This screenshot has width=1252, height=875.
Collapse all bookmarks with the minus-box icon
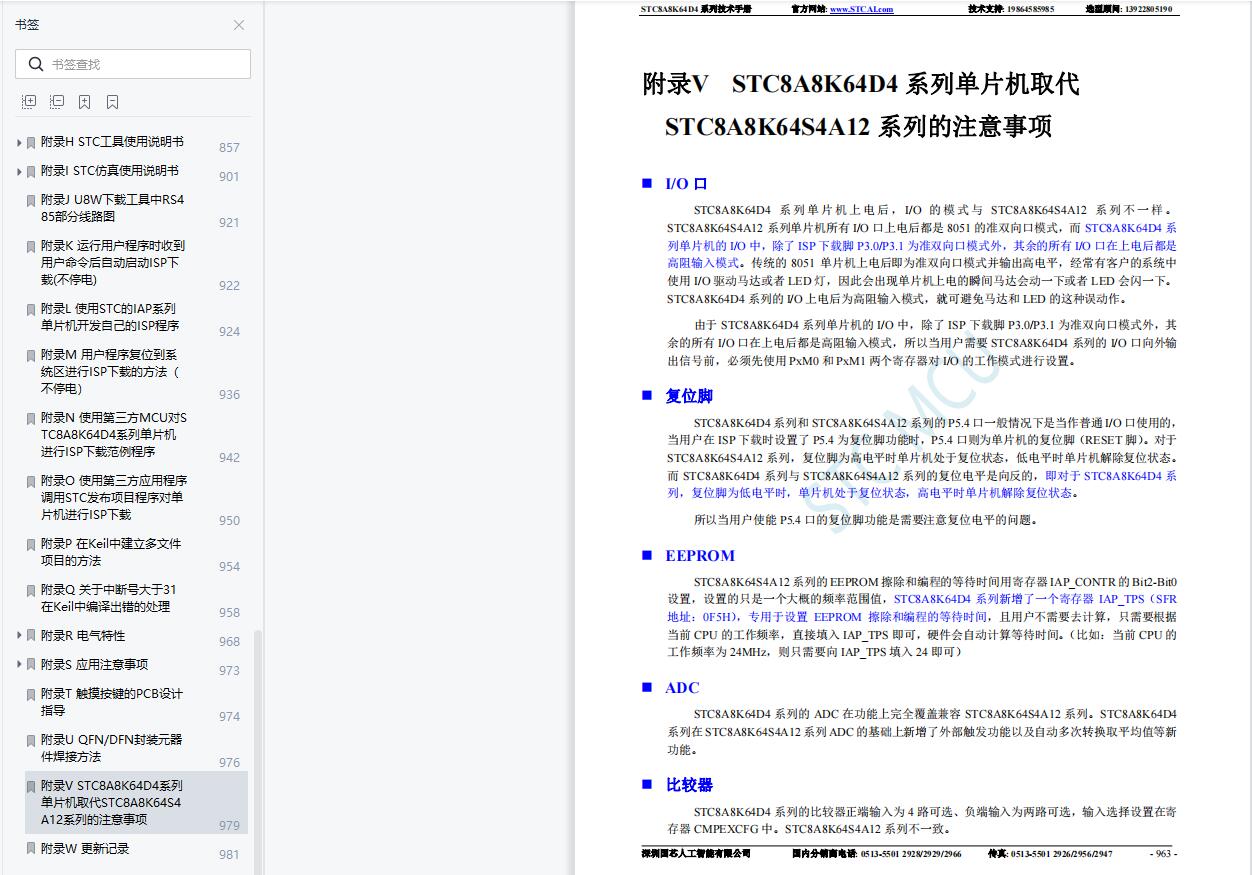[57, 102]
